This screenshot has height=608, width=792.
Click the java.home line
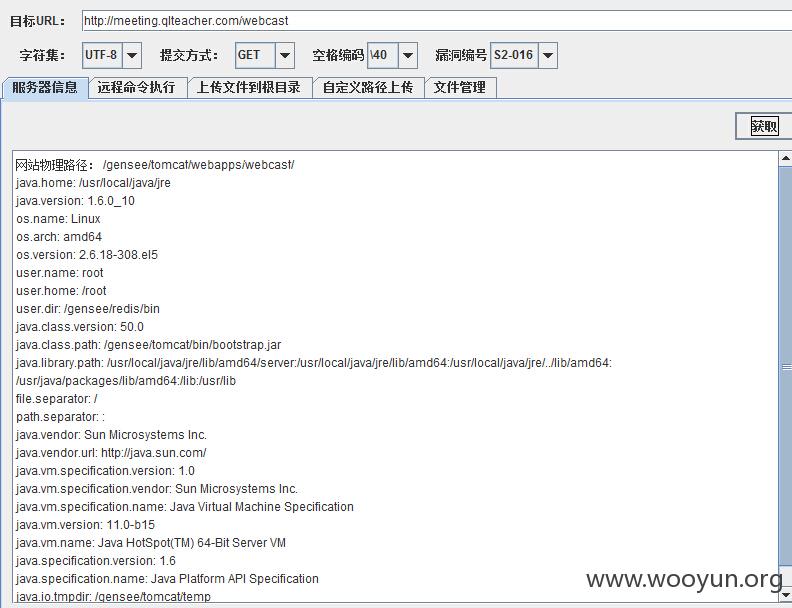[x=93, y=183]
